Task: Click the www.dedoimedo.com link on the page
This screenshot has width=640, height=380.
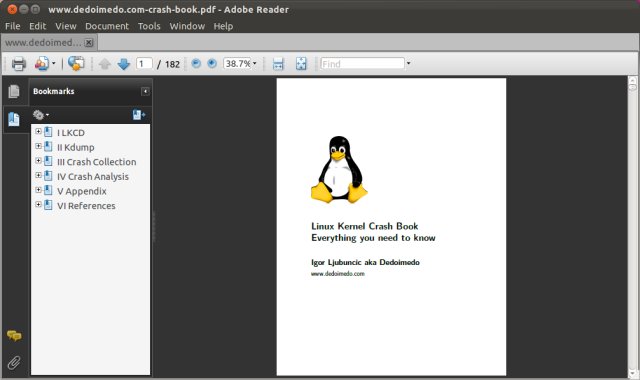Action: (338, 274)
